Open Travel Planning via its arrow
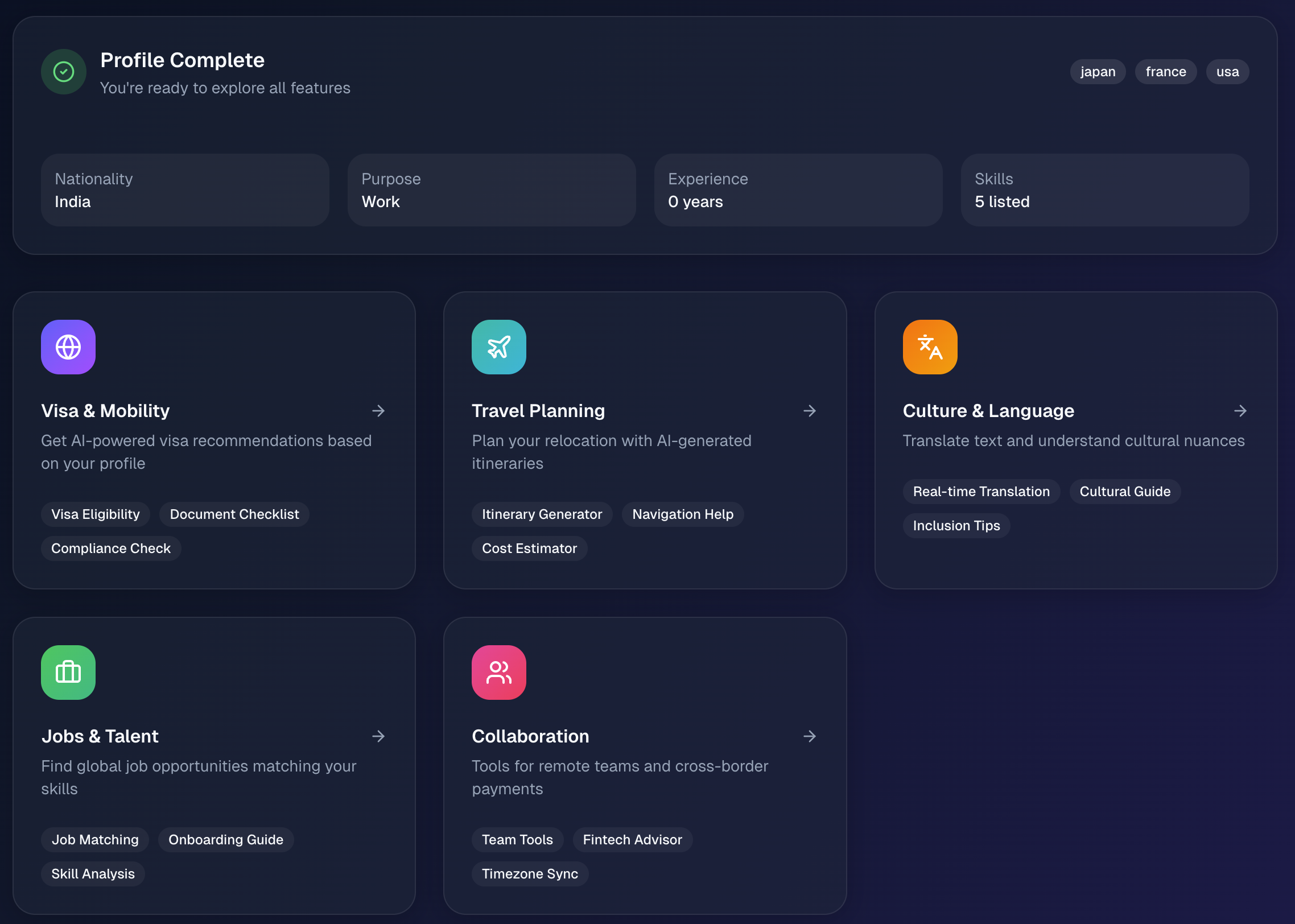This screenshot has height=924, width=1295. tap(810, 411)
